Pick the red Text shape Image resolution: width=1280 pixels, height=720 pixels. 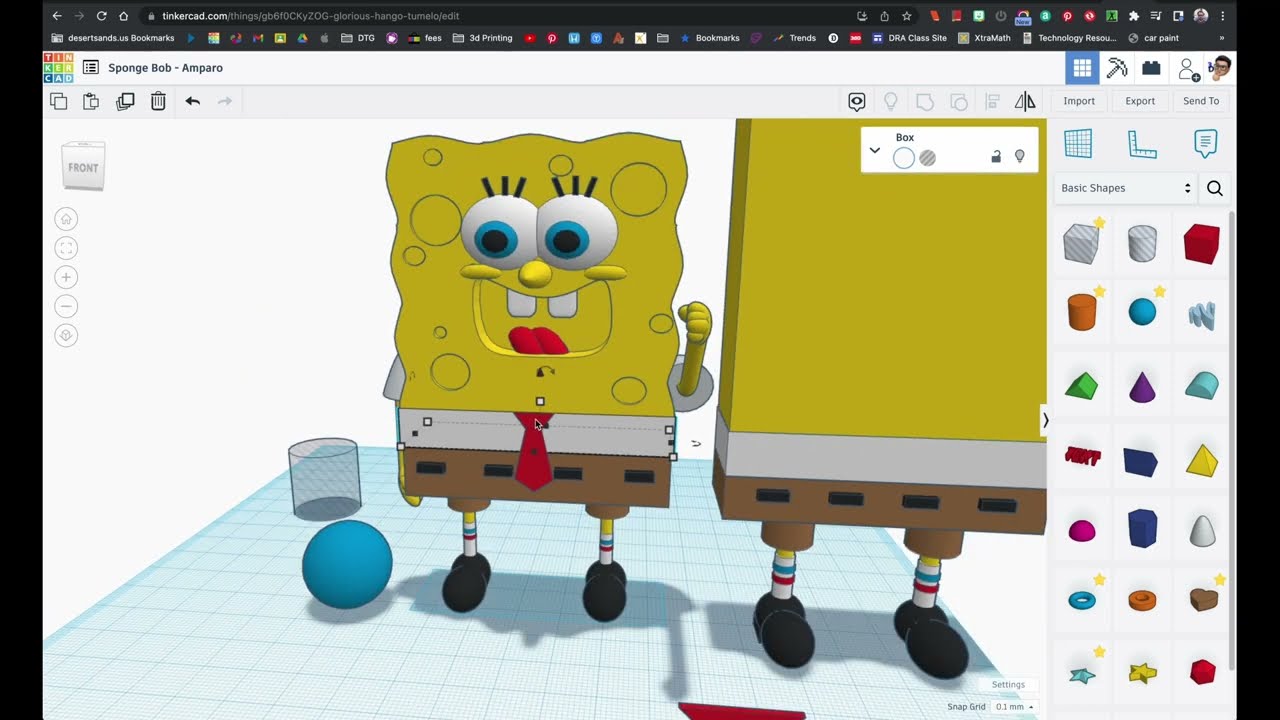point(1082,457)
